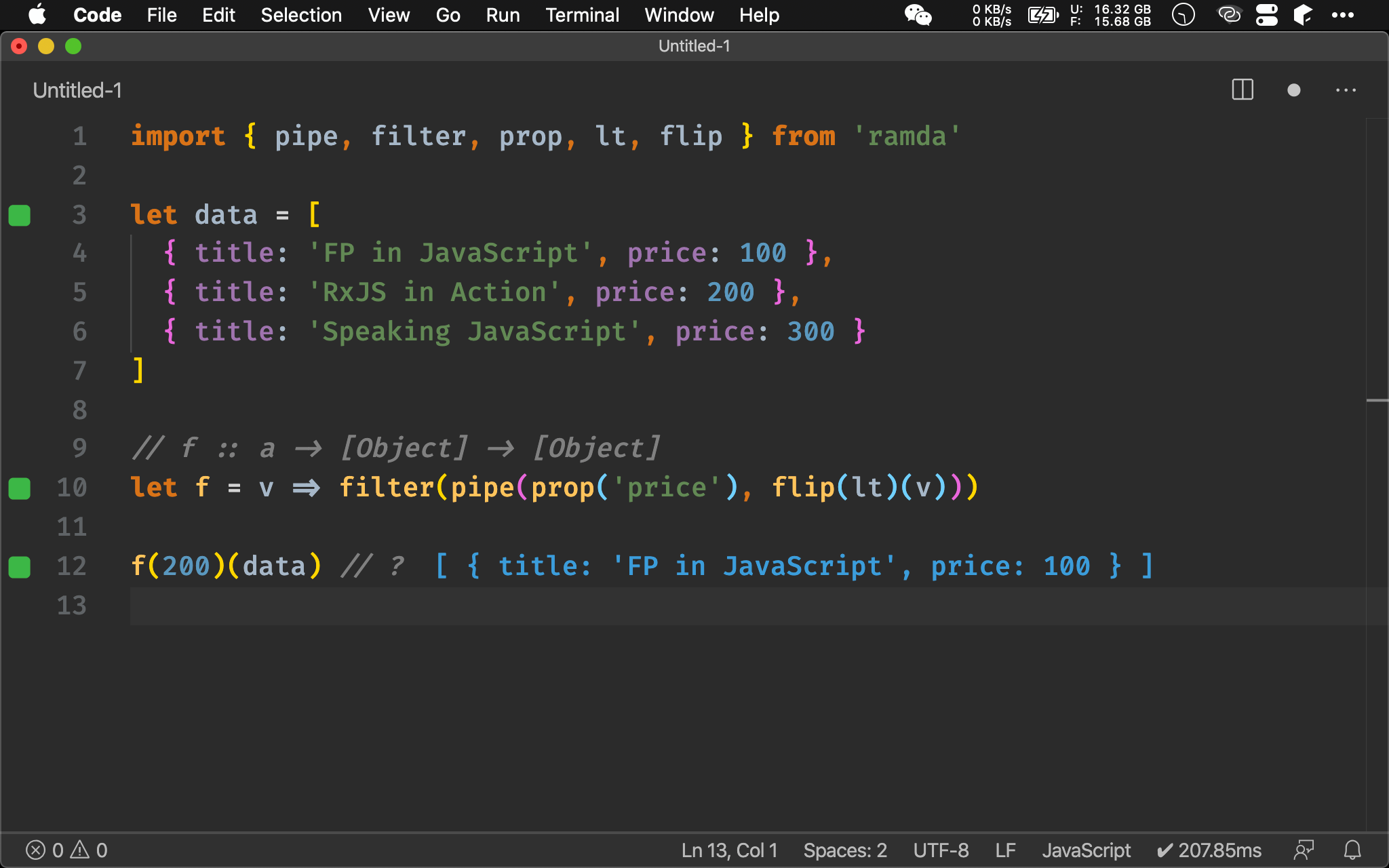Close the window with the red button
Image resolution: width=1389 pixels, height=868 pixels.
tap(19, 46)
